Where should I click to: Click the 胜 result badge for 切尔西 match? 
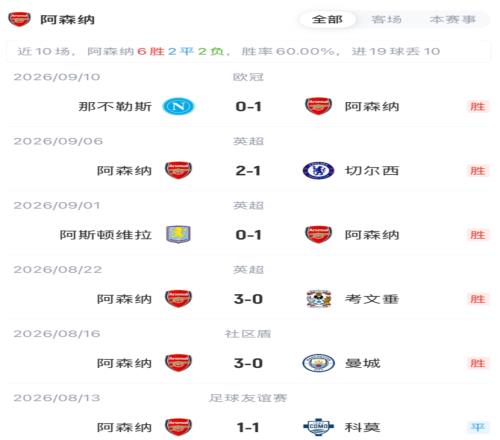pyautogui.click(x=478, y=171)
